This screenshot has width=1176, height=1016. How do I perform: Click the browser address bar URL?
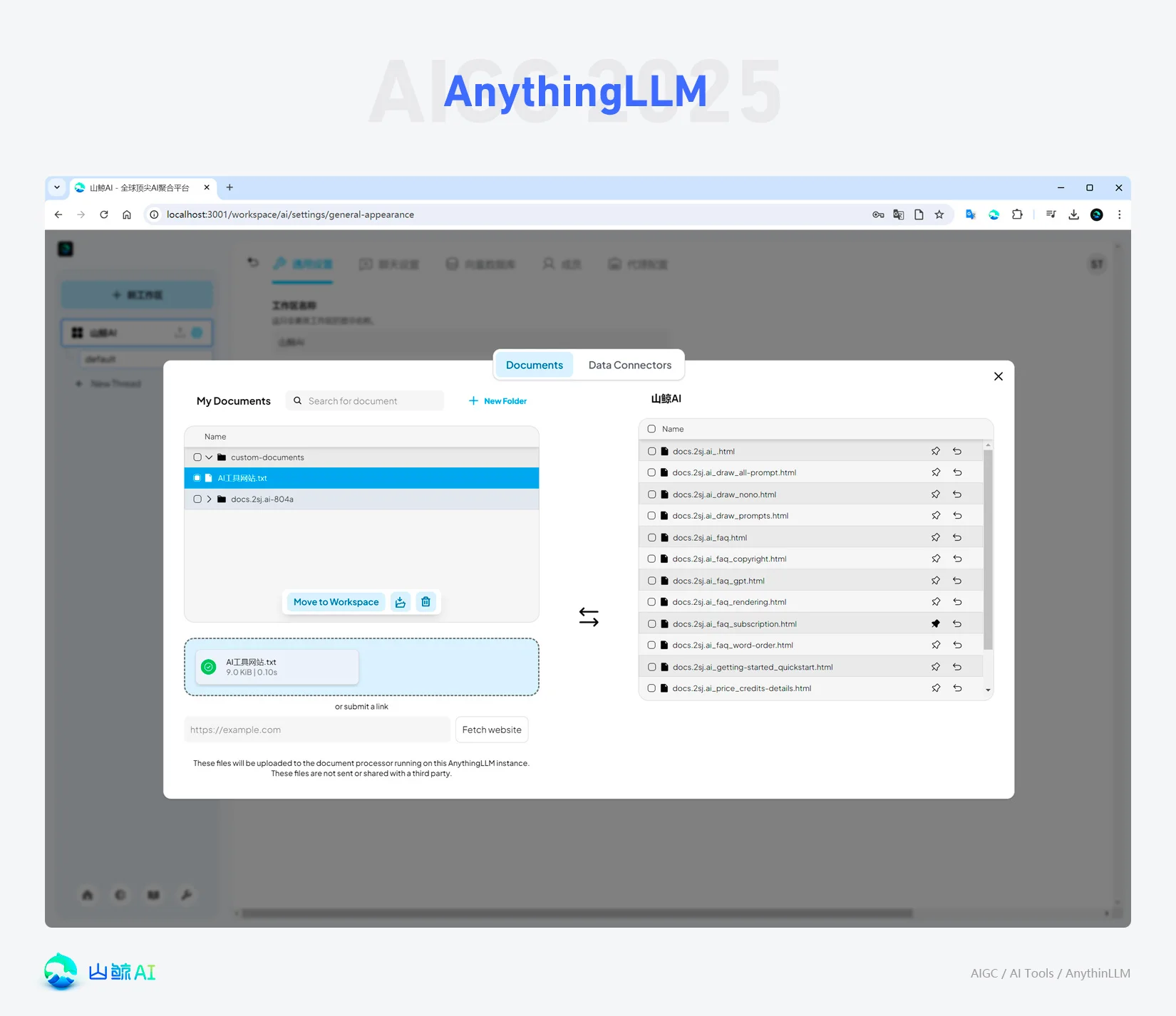(290, 214)
